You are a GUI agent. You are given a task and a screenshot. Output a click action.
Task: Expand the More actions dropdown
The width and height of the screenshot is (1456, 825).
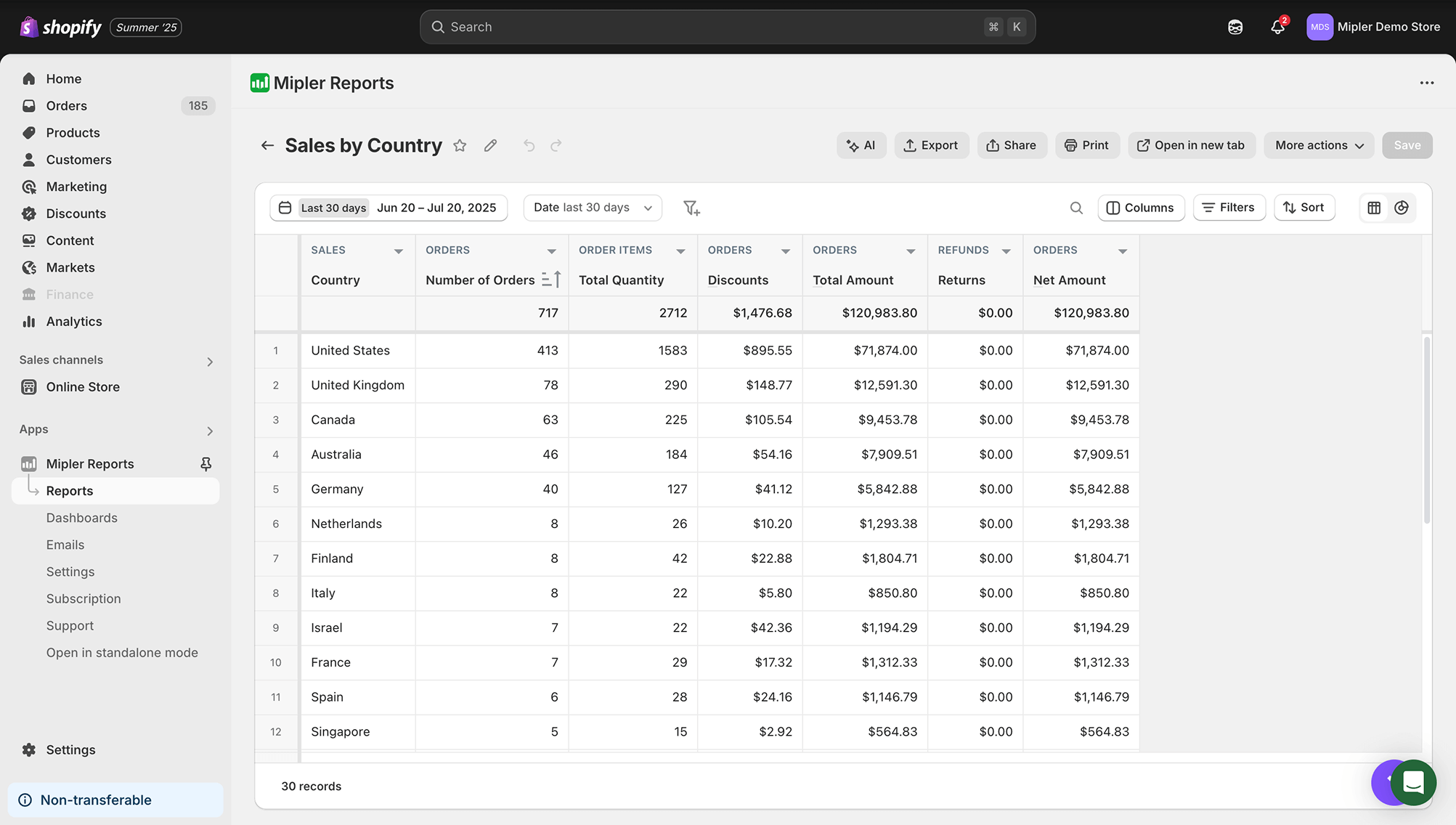(1318, 145)
